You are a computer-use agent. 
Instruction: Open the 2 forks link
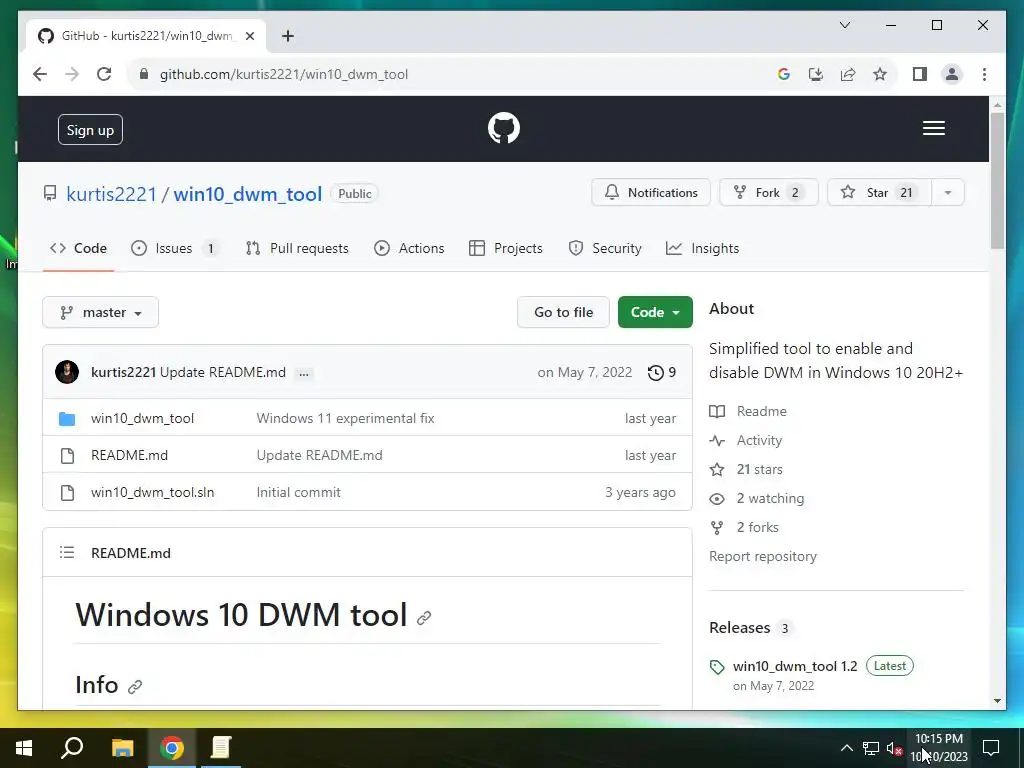coord(744,527)
